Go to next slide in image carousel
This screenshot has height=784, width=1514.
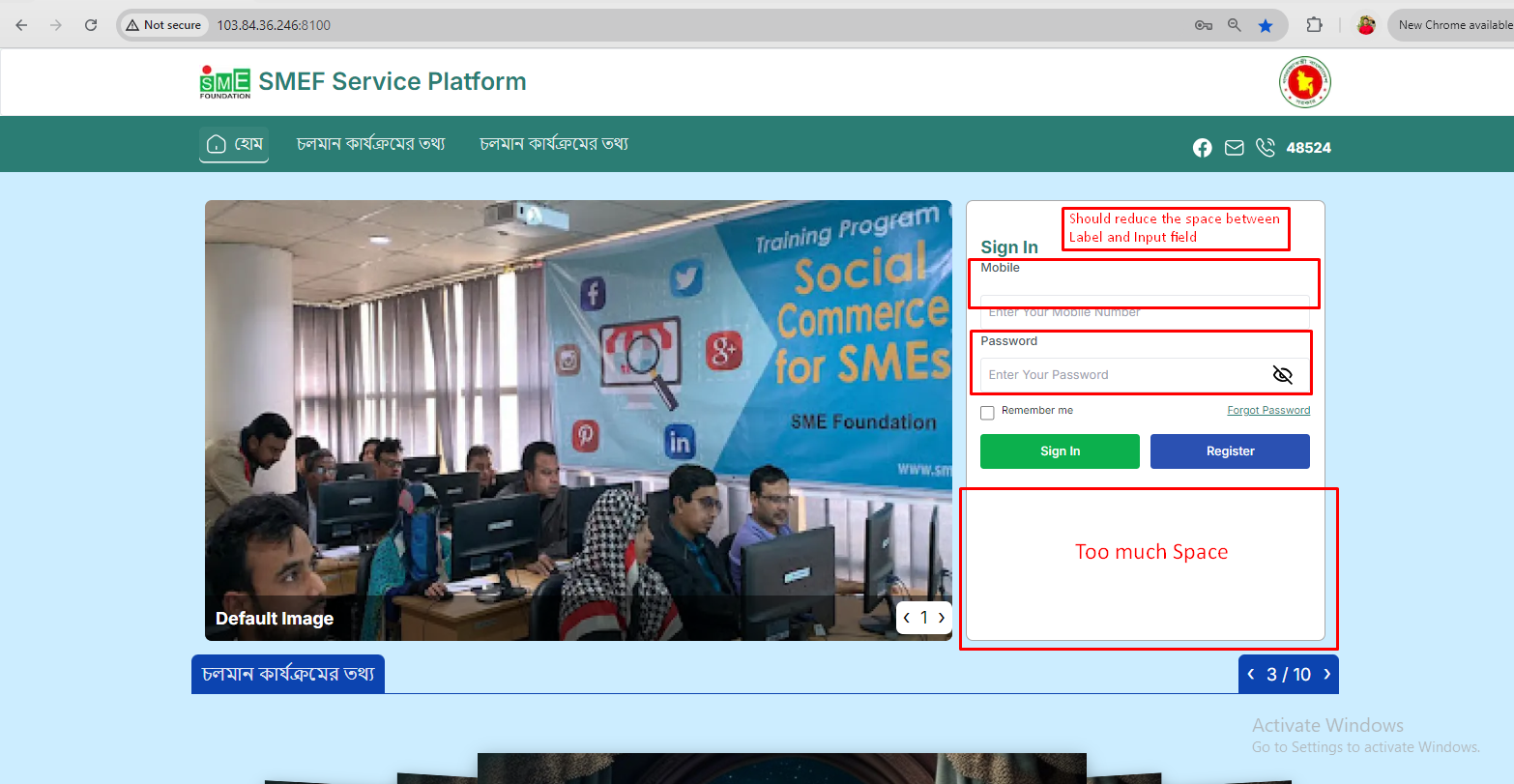942,618
